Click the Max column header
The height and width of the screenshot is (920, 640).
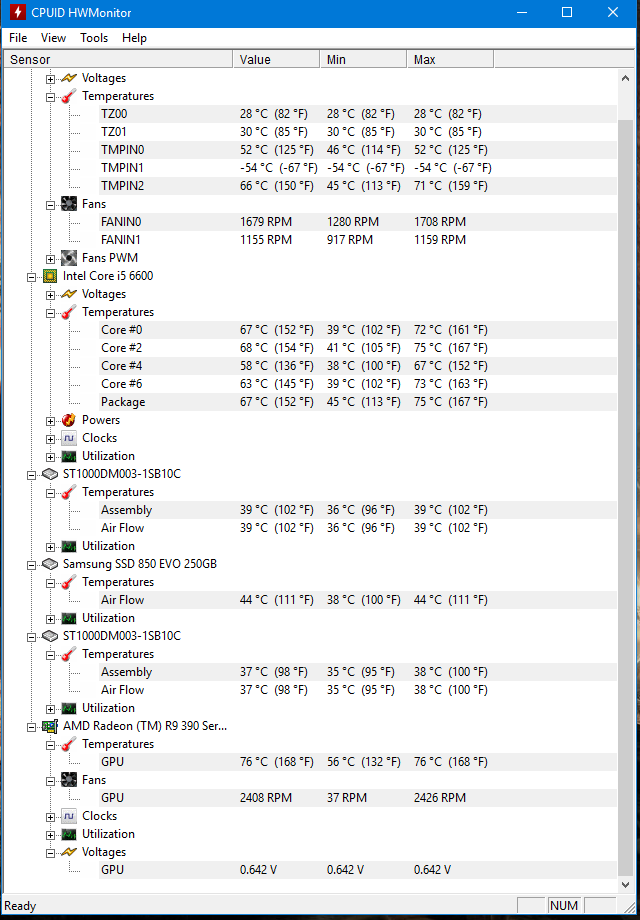tap(451, 60)
